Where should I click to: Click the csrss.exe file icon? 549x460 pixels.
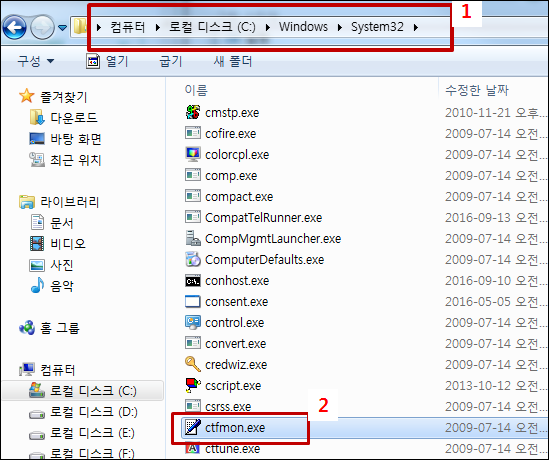tap(193, 406)
